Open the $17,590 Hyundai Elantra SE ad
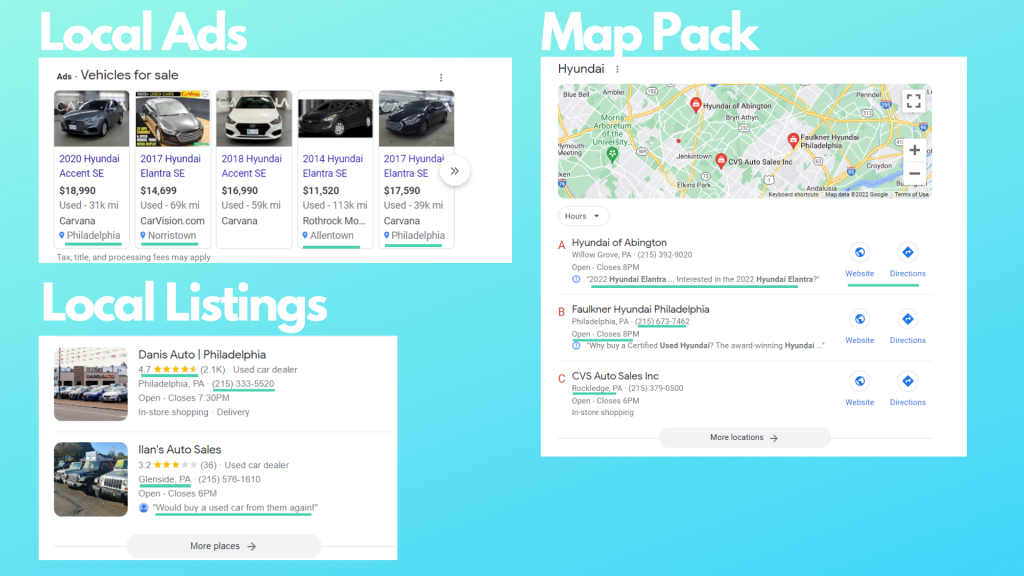Image resolution: width=1024 pixels, height=576 pixels. pos(413,166)
